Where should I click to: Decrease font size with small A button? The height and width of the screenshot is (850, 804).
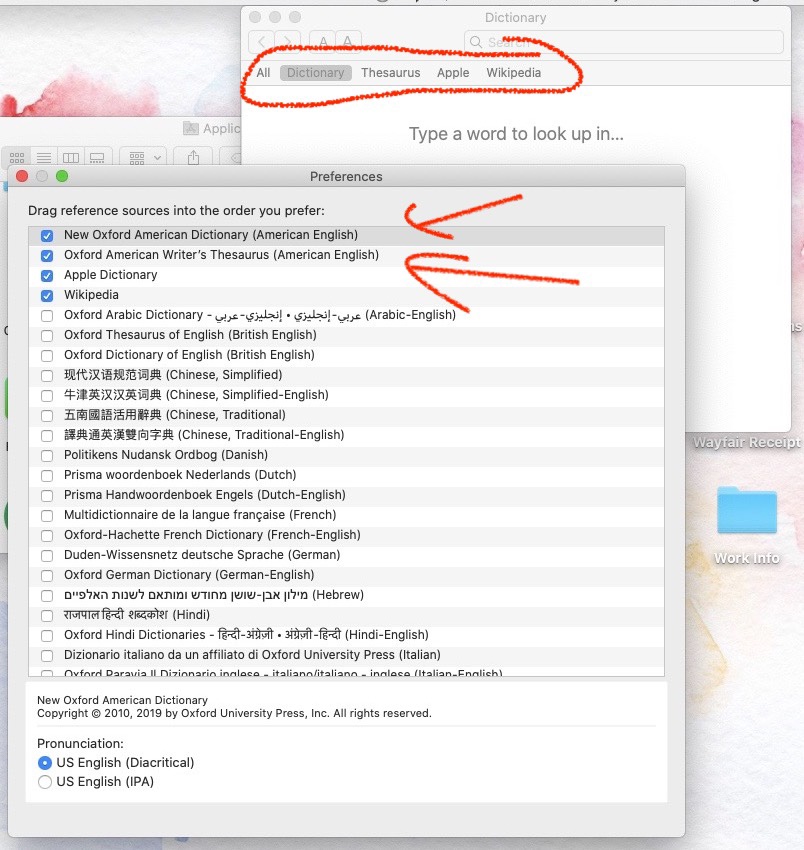pos(323,42)
